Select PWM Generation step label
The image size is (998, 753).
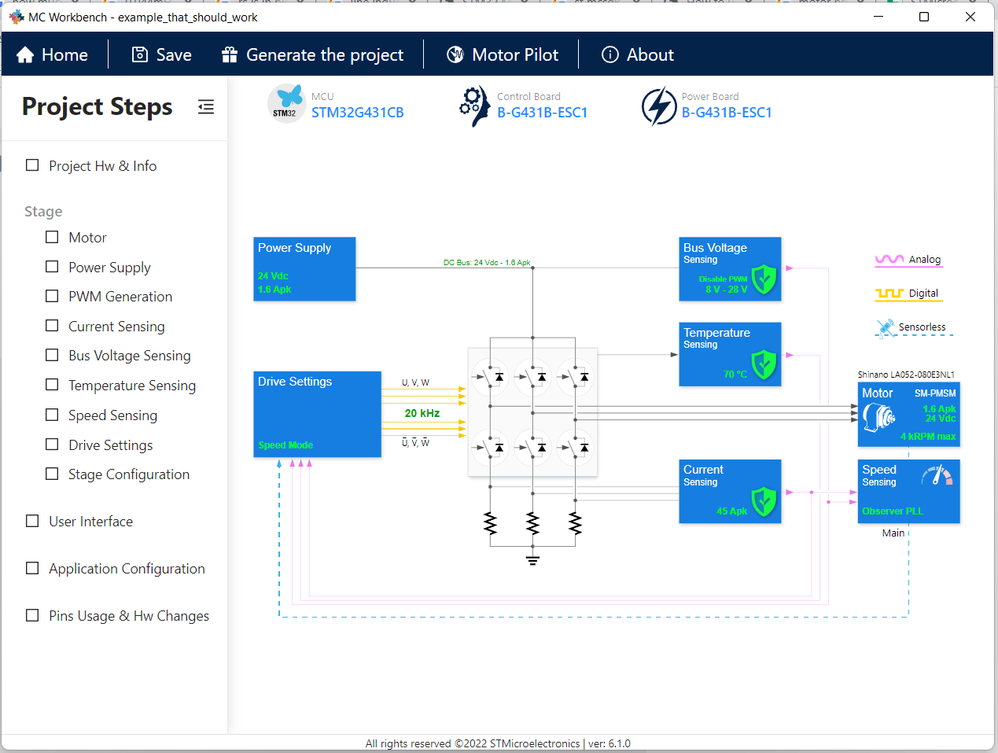point(120,297)
